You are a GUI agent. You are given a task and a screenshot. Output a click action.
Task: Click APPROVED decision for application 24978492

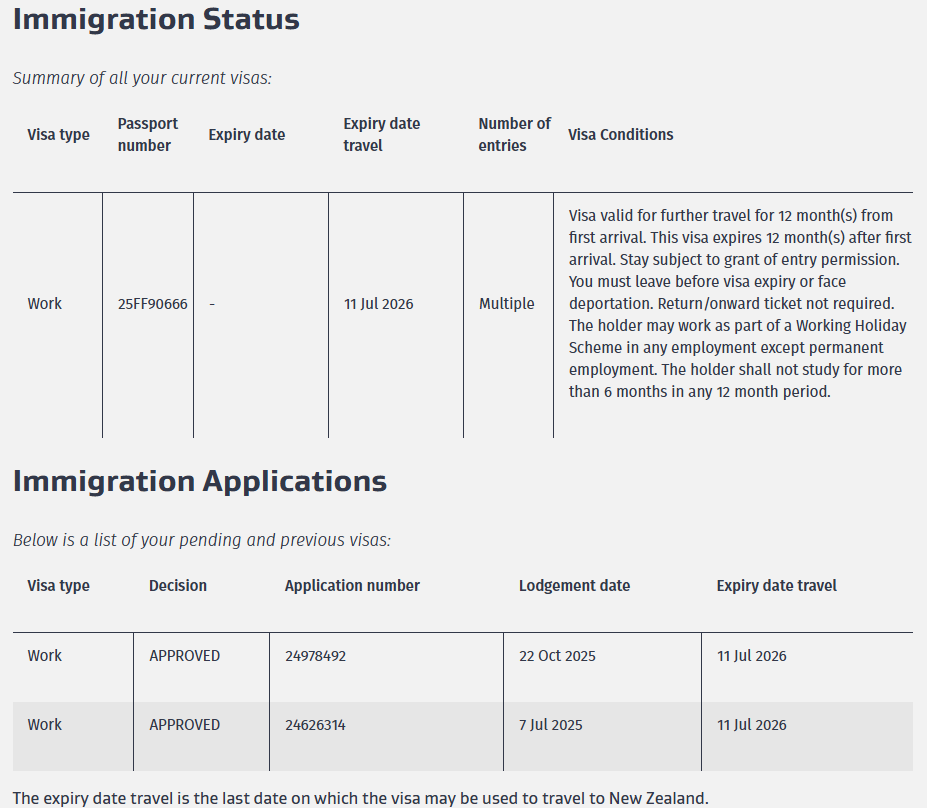(x=184, y=656)
